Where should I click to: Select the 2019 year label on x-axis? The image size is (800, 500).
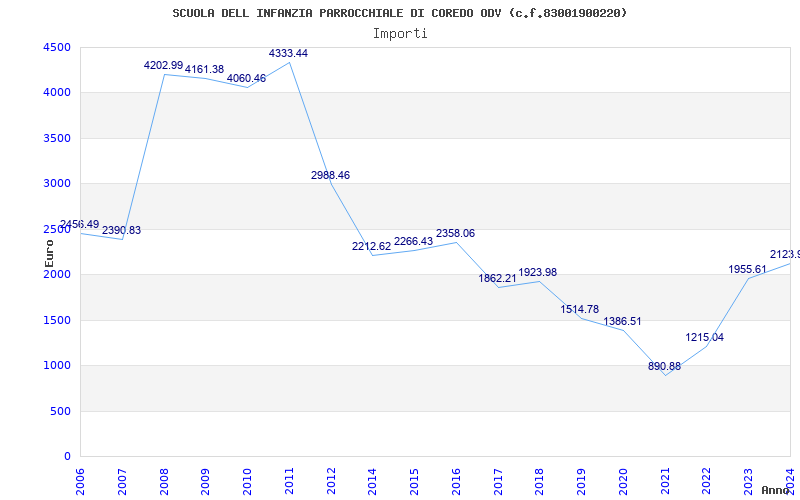(x=582, y=481)
